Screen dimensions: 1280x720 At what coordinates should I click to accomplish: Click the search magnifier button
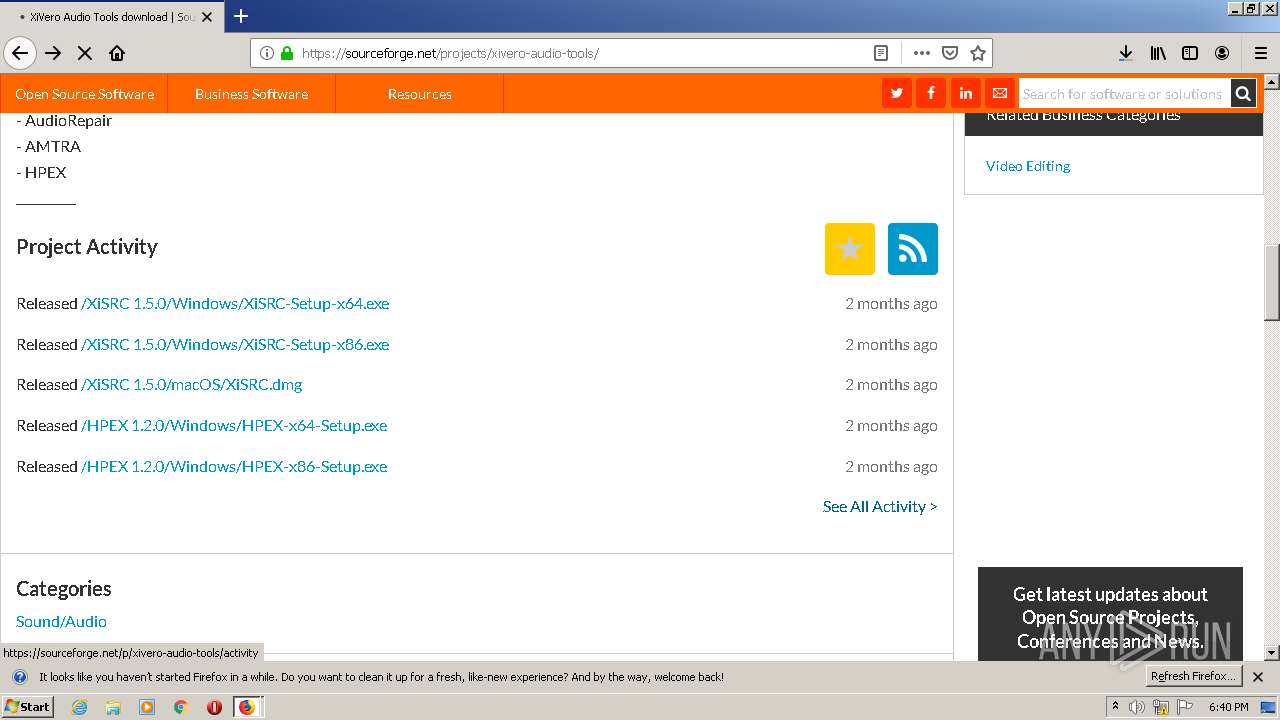pyautogui.click(x=1243, y=94)
